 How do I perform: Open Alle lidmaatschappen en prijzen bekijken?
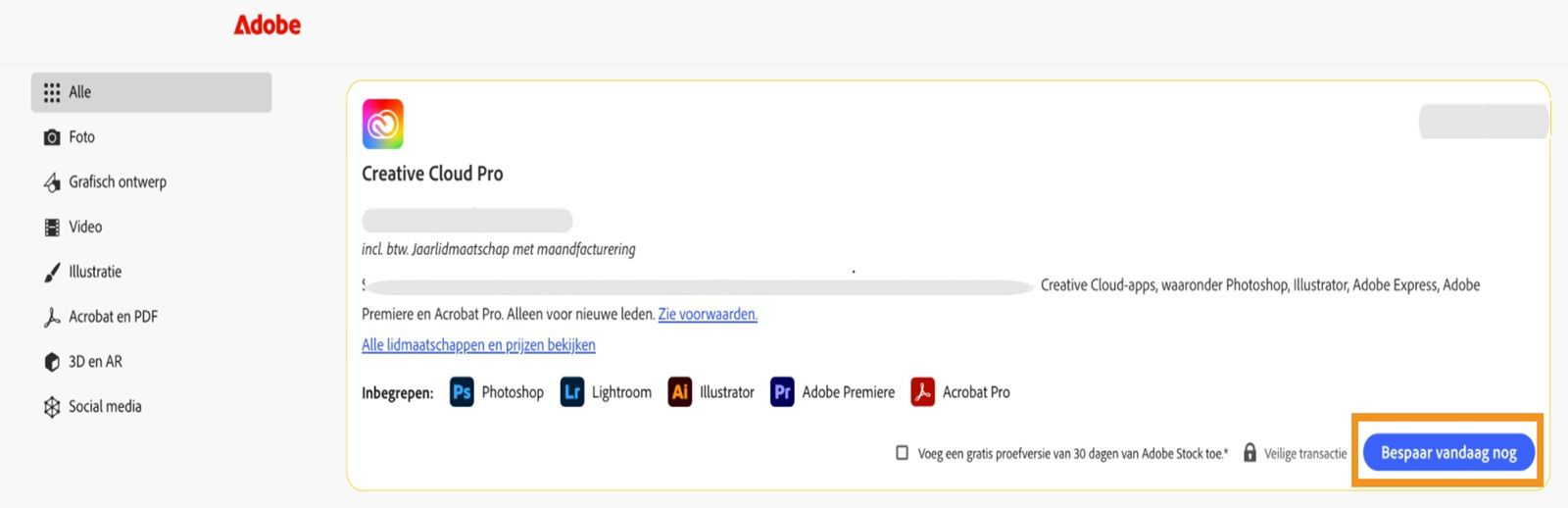tap(478, 345)
